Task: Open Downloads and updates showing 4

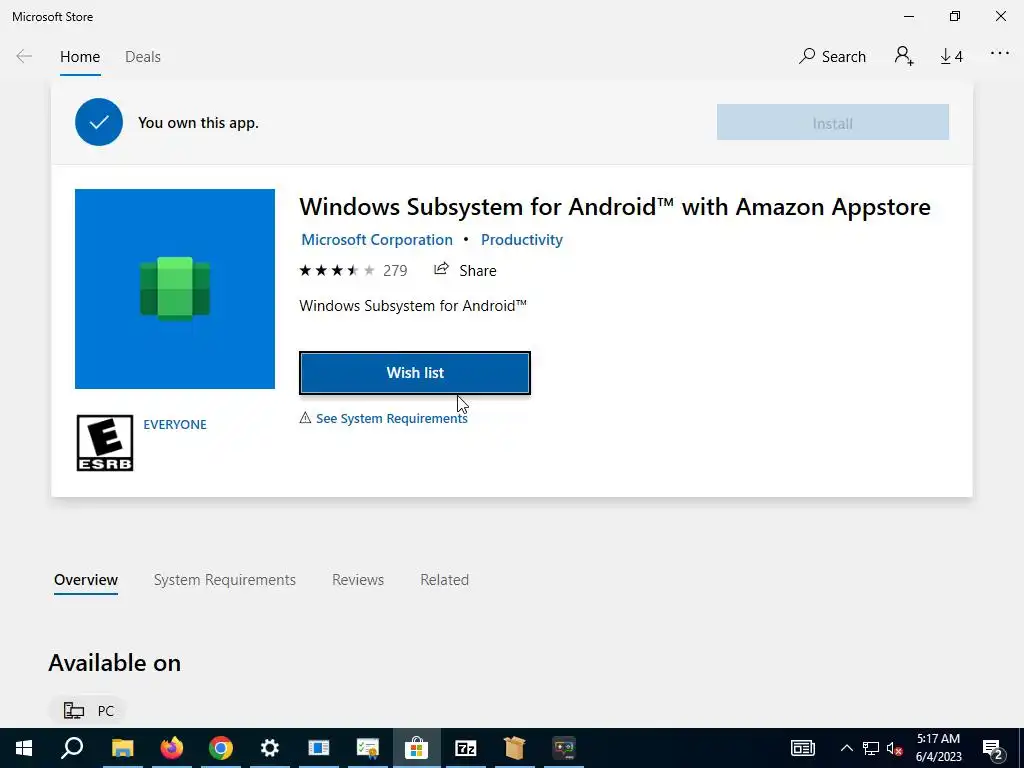Action: (x=951, y=57)
